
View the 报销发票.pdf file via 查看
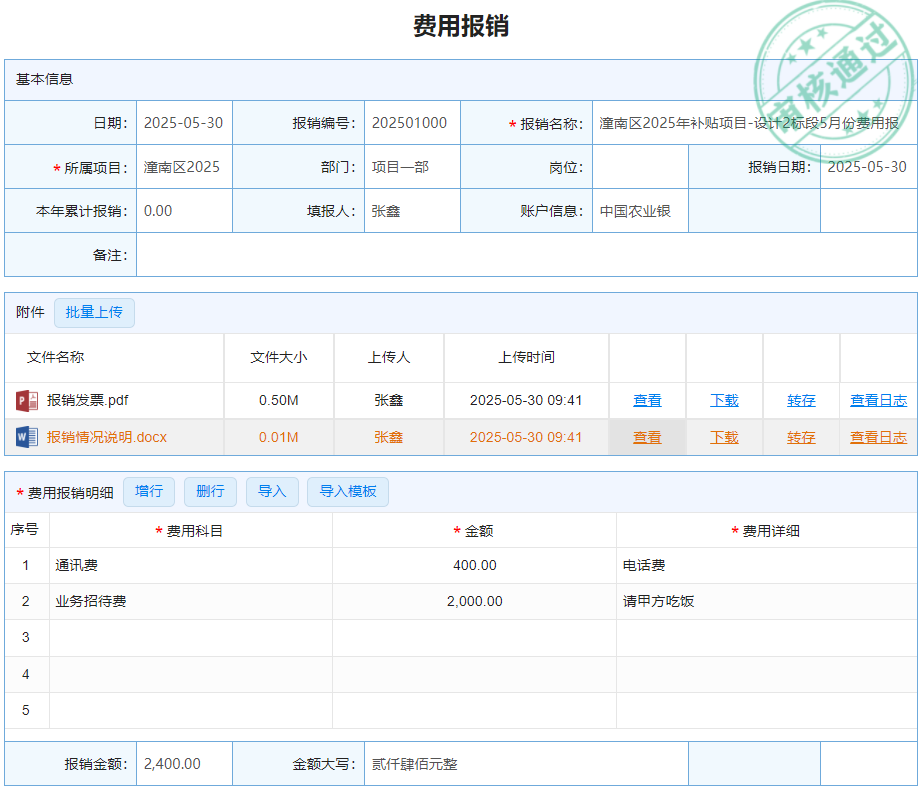(647, 401)
